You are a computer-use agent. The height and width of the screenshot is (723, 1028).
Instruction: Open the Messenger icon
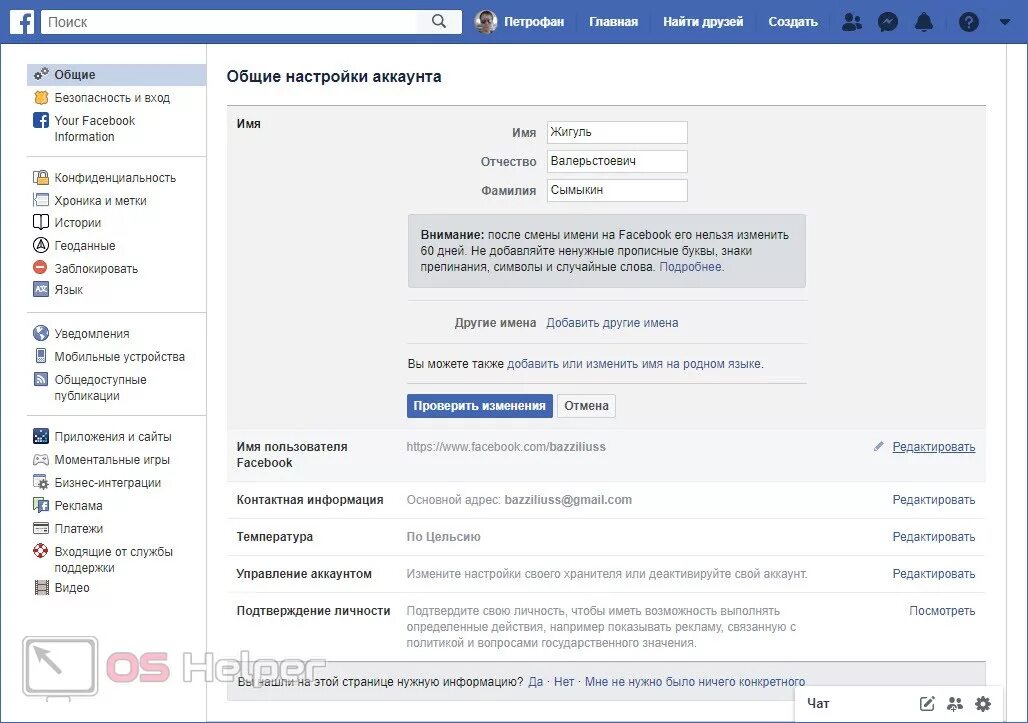888,22
